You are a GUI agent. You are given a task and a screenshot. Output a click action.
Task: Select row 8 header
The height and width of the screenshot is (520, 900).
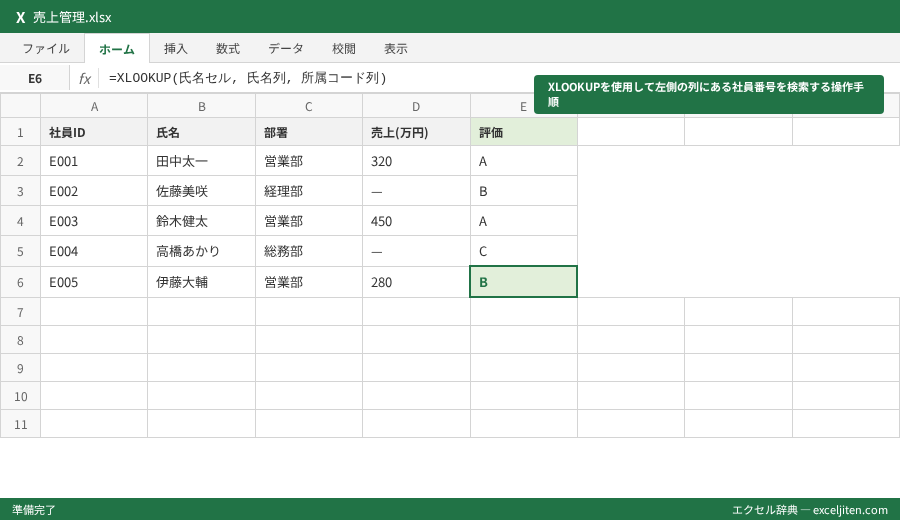20,340
